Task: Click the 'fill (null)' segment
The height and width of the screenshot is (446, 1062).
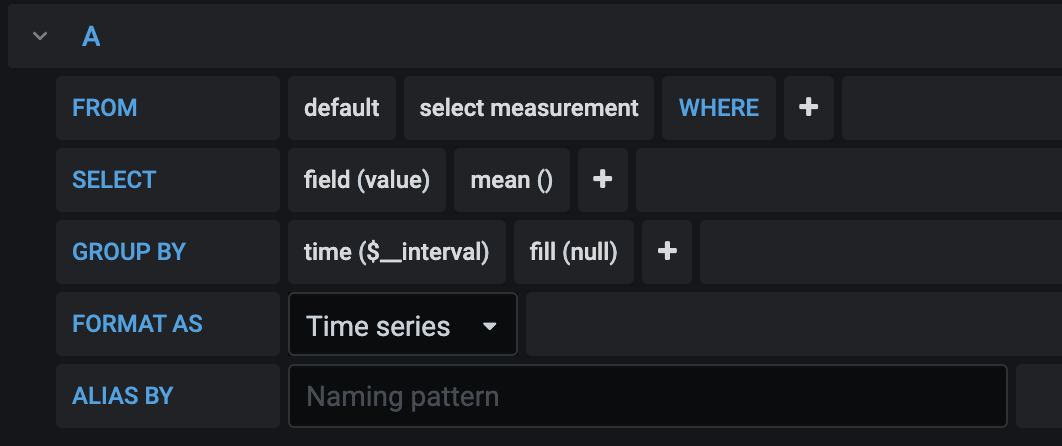Action: [x=574, y=251]
